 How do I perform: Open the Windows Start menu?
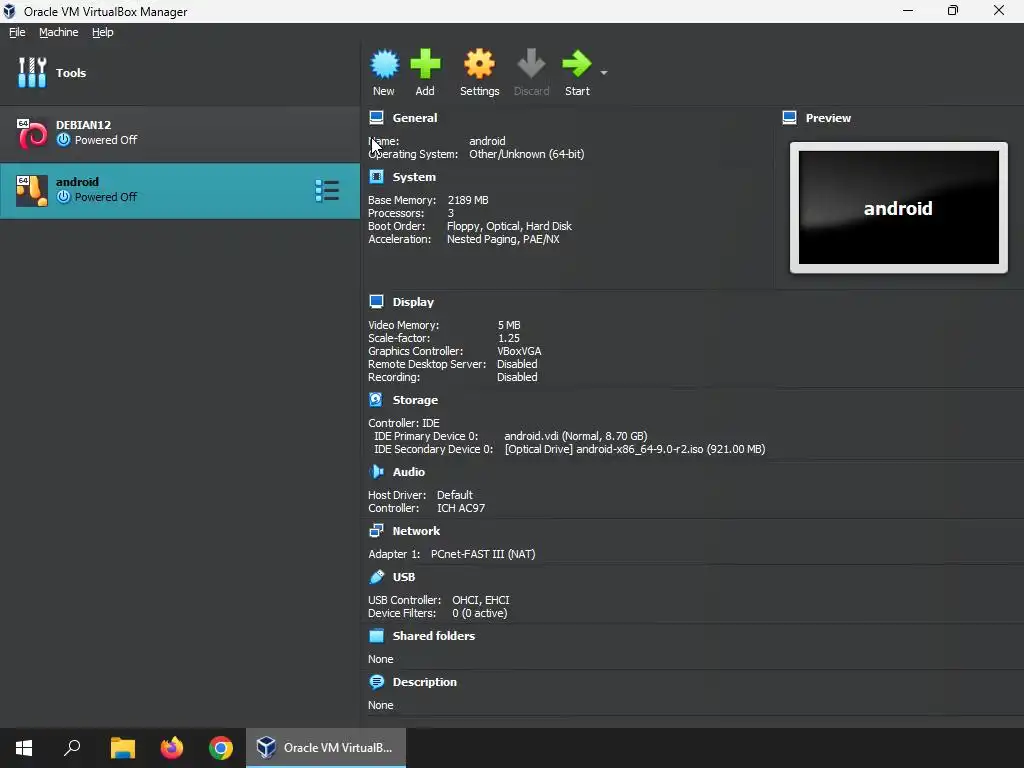(24, 748)
